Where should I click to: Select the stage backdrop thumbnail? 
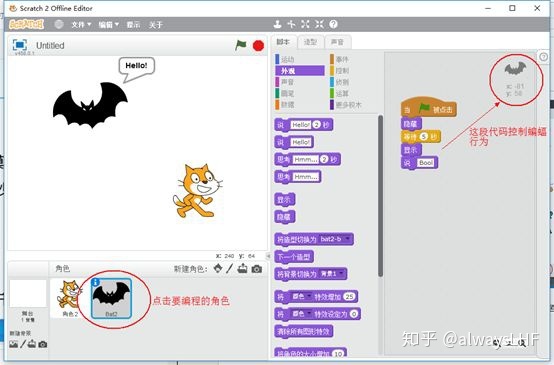[28, 294]
